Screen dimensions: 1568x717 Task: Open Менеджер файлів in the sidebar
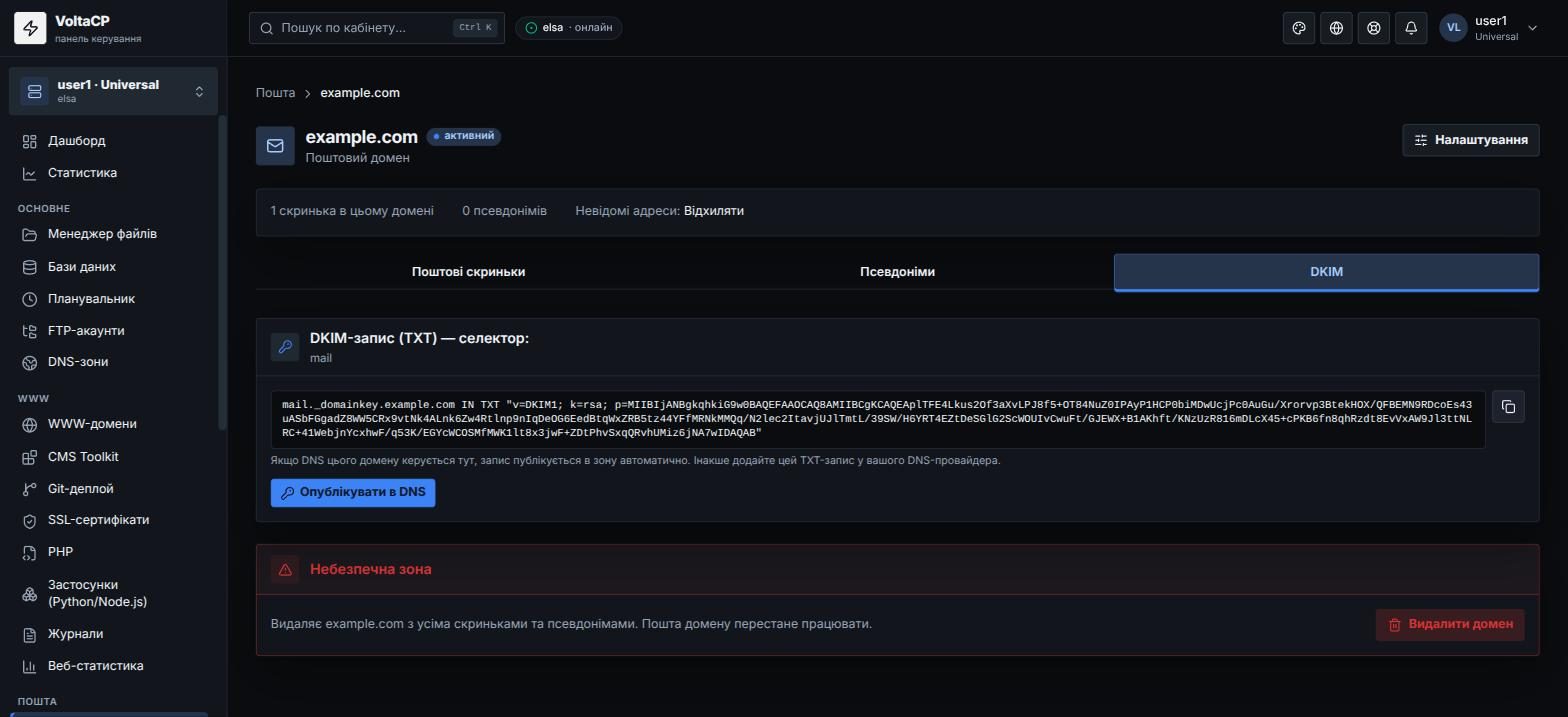[102, 234]
